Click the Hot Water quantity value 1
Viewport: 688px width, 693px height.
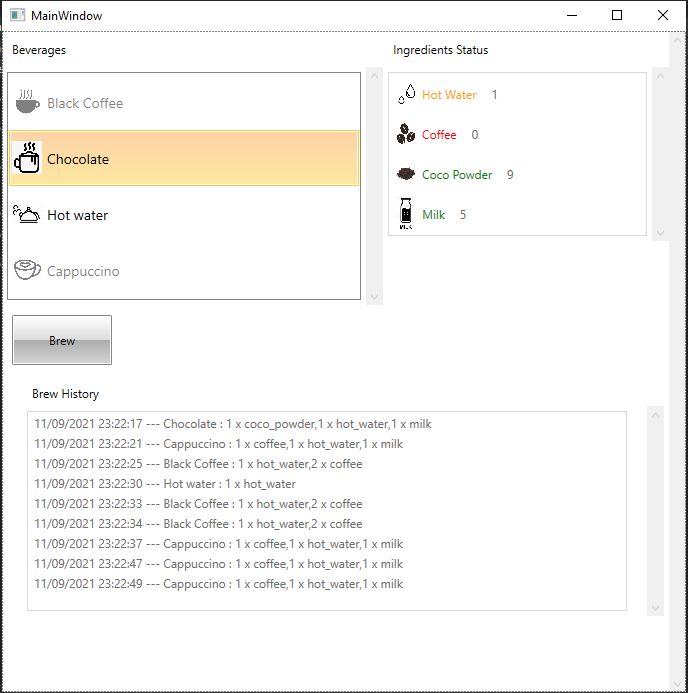coord(494,95)
